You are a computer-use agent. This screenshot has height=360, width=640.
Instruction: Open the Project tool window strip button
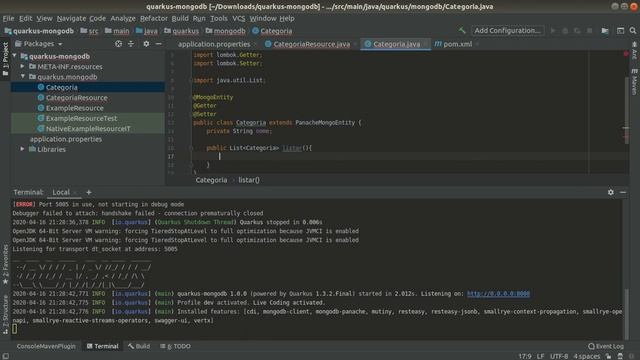pos(5,58)
